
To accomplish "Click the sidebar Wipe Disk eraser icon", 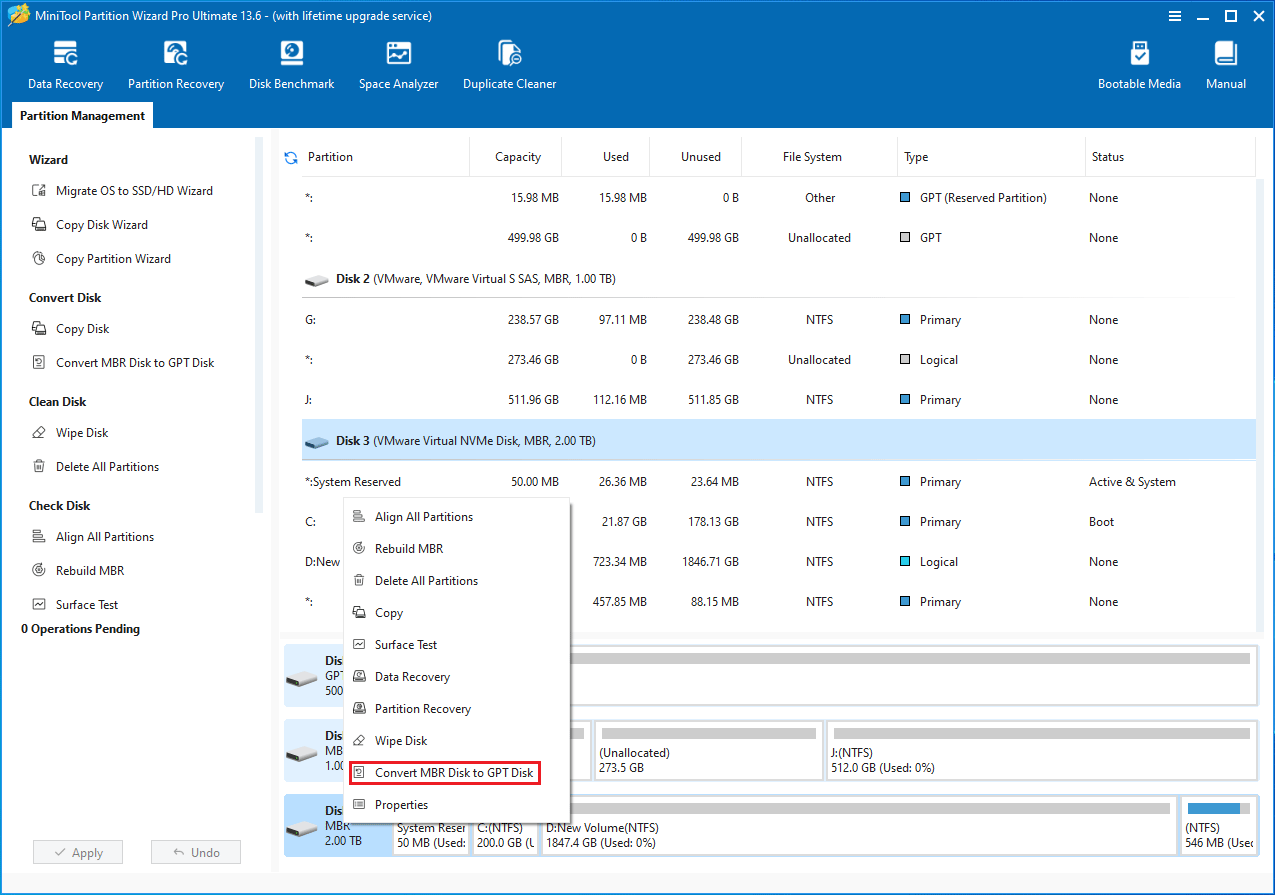I will pos(39,433).
